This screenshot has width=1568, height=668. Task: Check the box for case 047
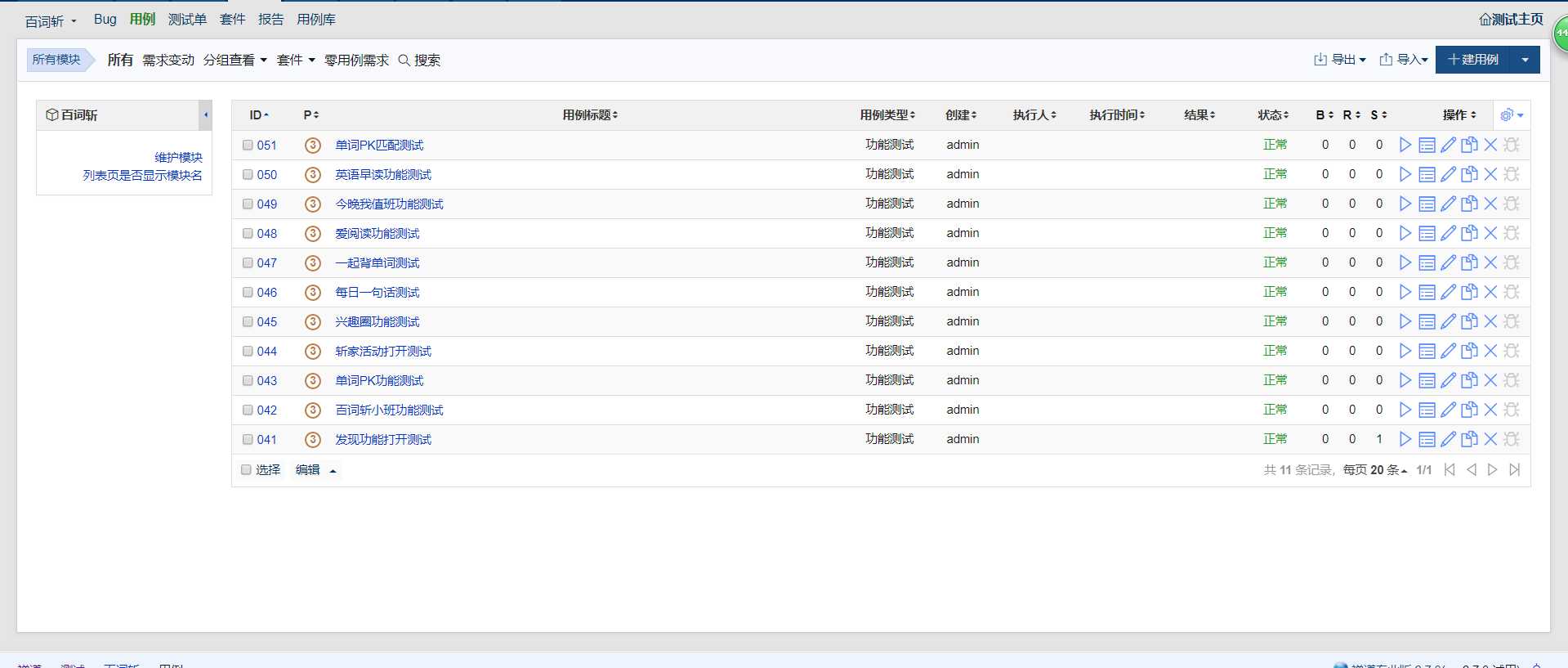pos(248,262)
